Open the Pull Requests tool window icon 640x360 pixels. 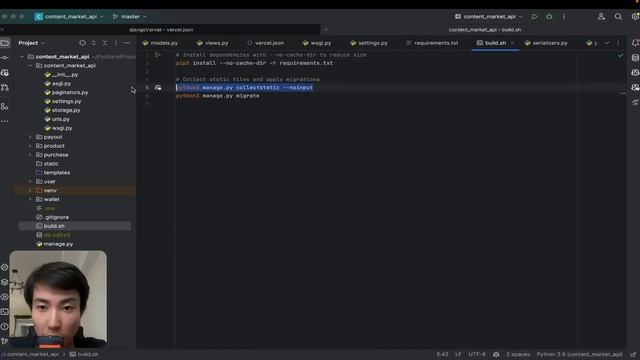[5, 87]
